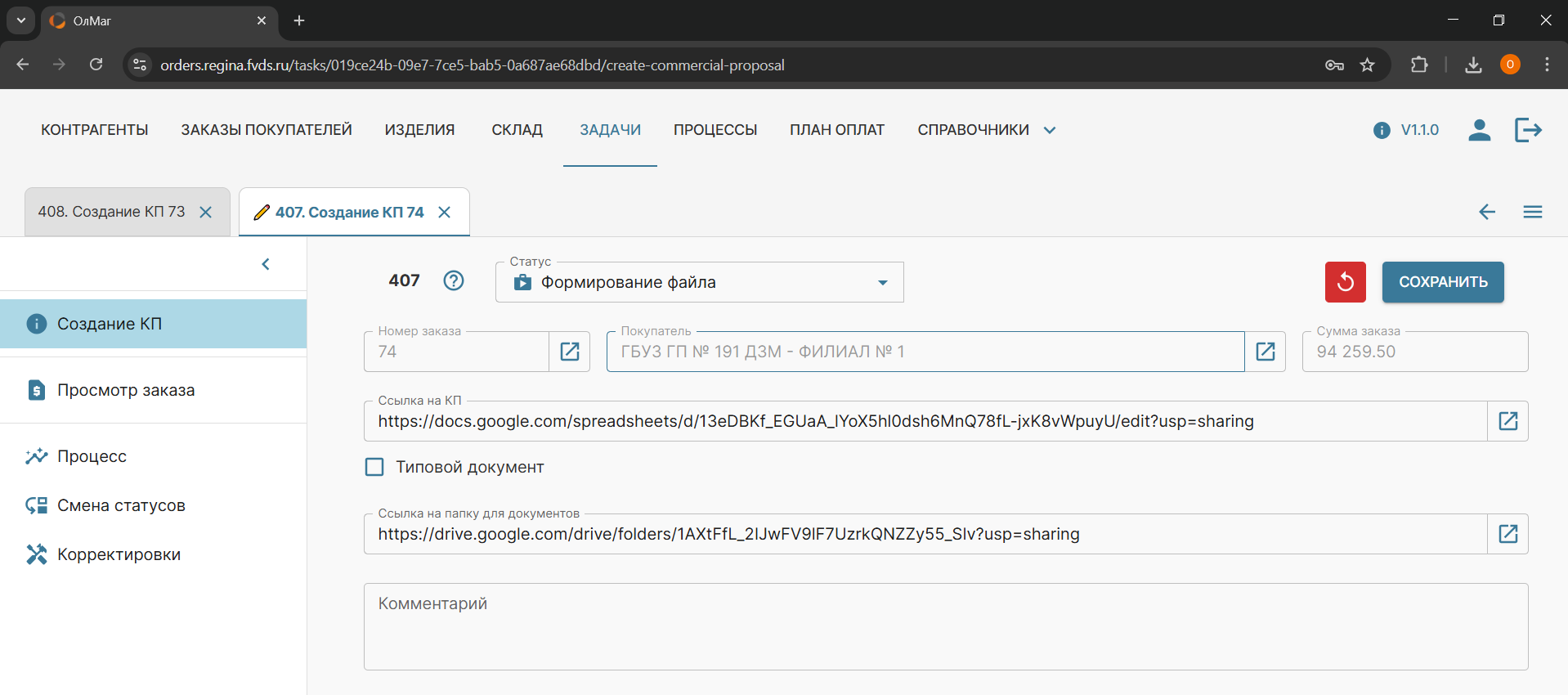Open the documents folder link icon
The width and height of the screenshot is (1568, 695).
pyautogui.click(x=1508, y=534)
